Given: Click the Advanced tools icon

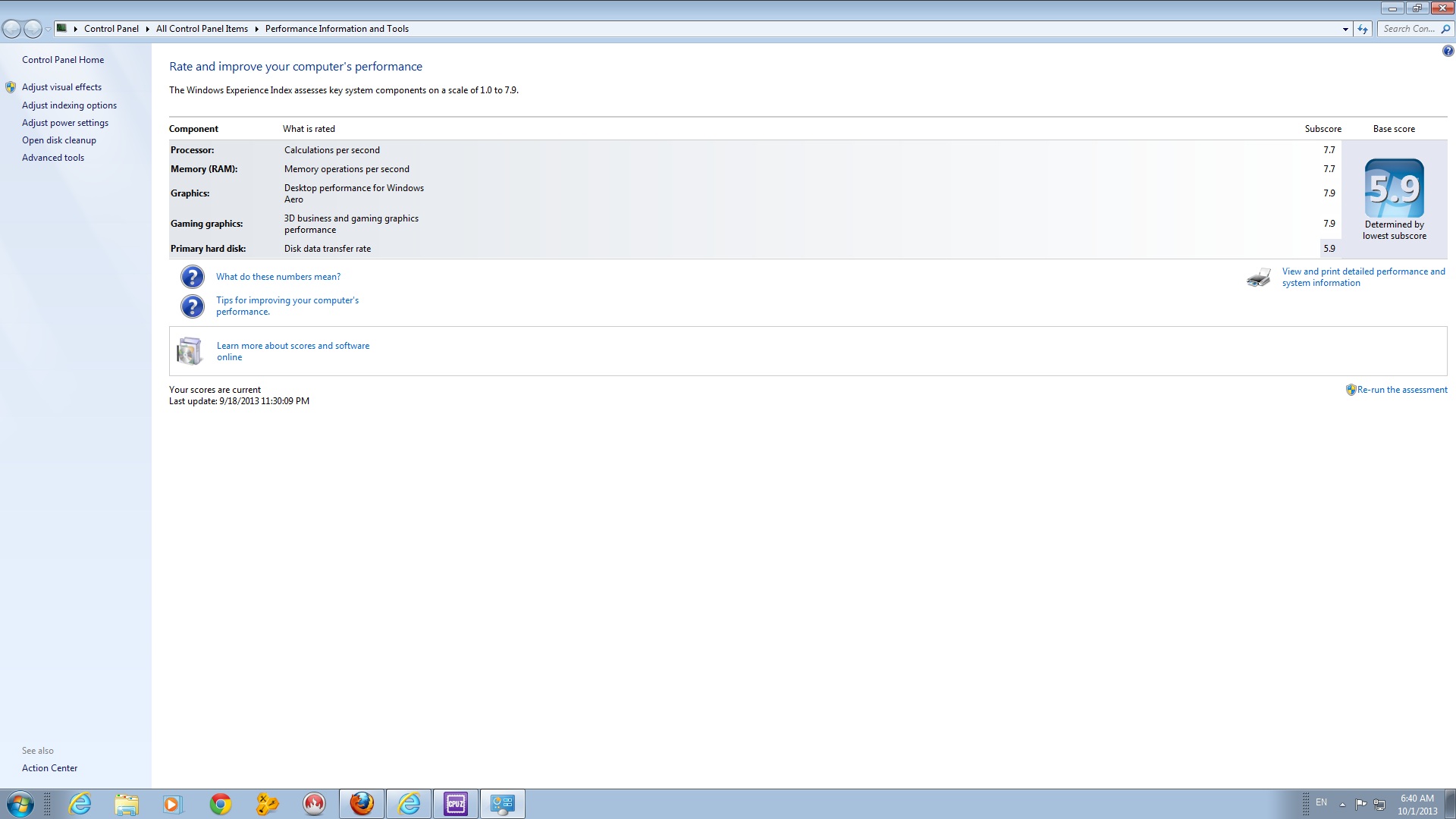Looking at the screenshot, I should [x=52, y=157].
